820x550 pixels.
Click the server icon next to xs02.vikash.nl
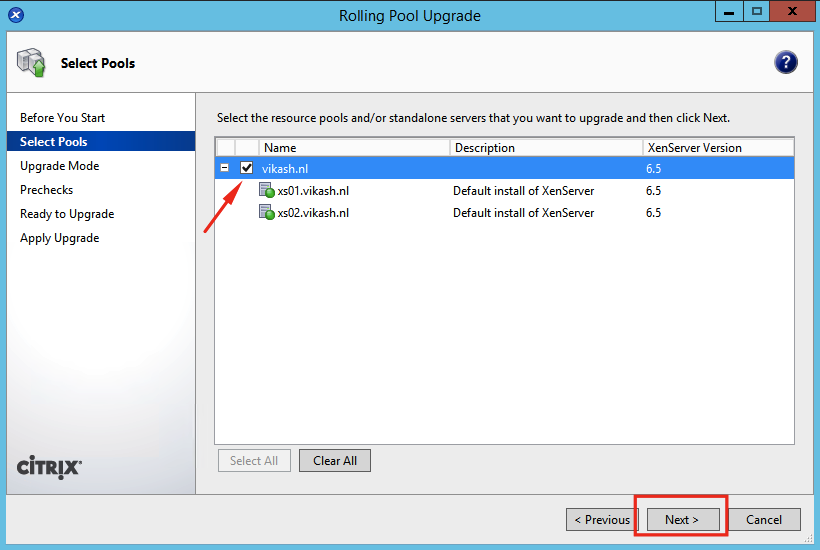(x=267, y=212)
